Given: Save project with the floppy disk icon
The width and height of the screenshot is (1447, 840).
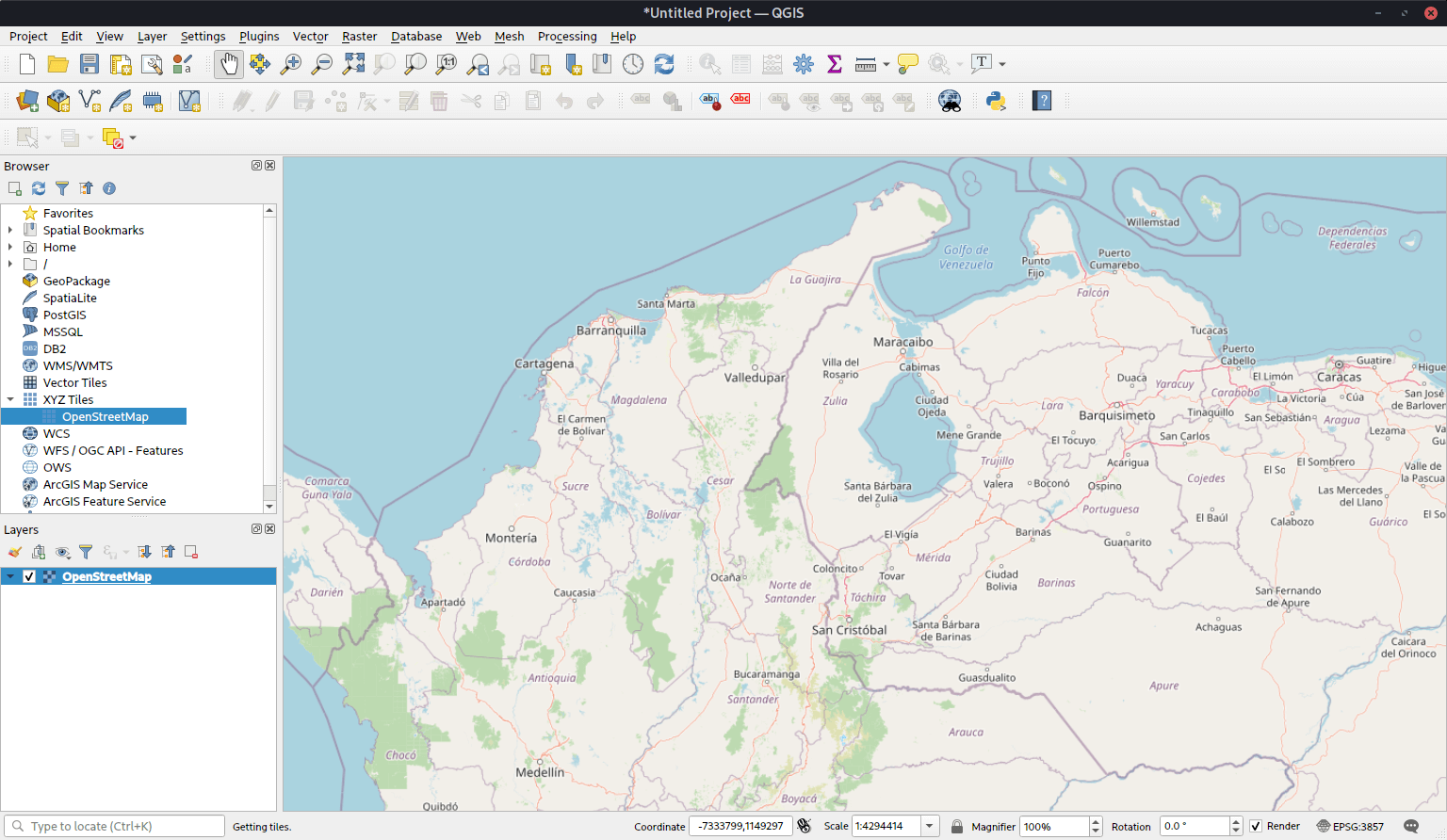Looking at the screenshot, I should point(89,64).
